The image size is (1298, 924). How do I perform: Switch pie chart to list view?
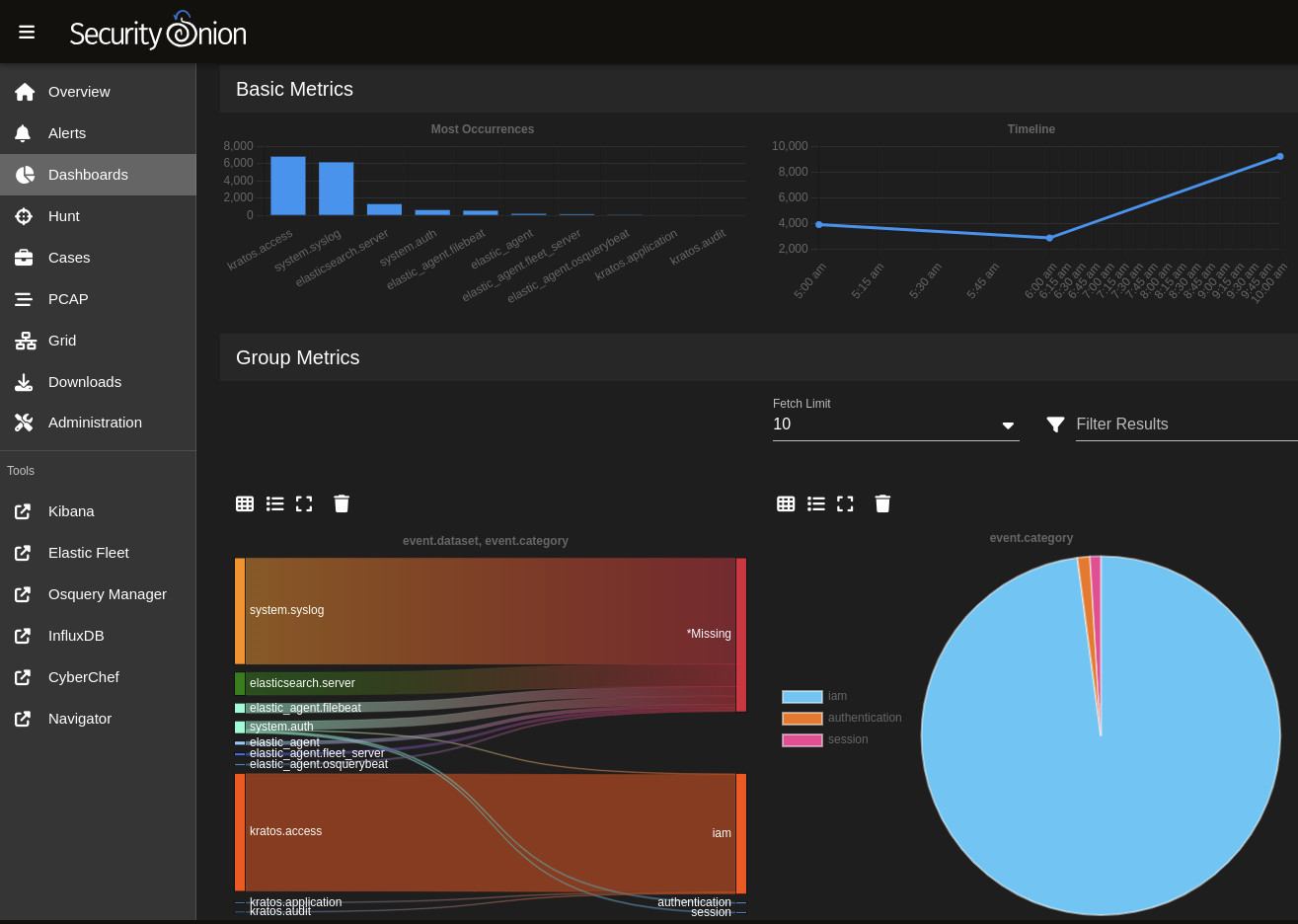(816, 503)
